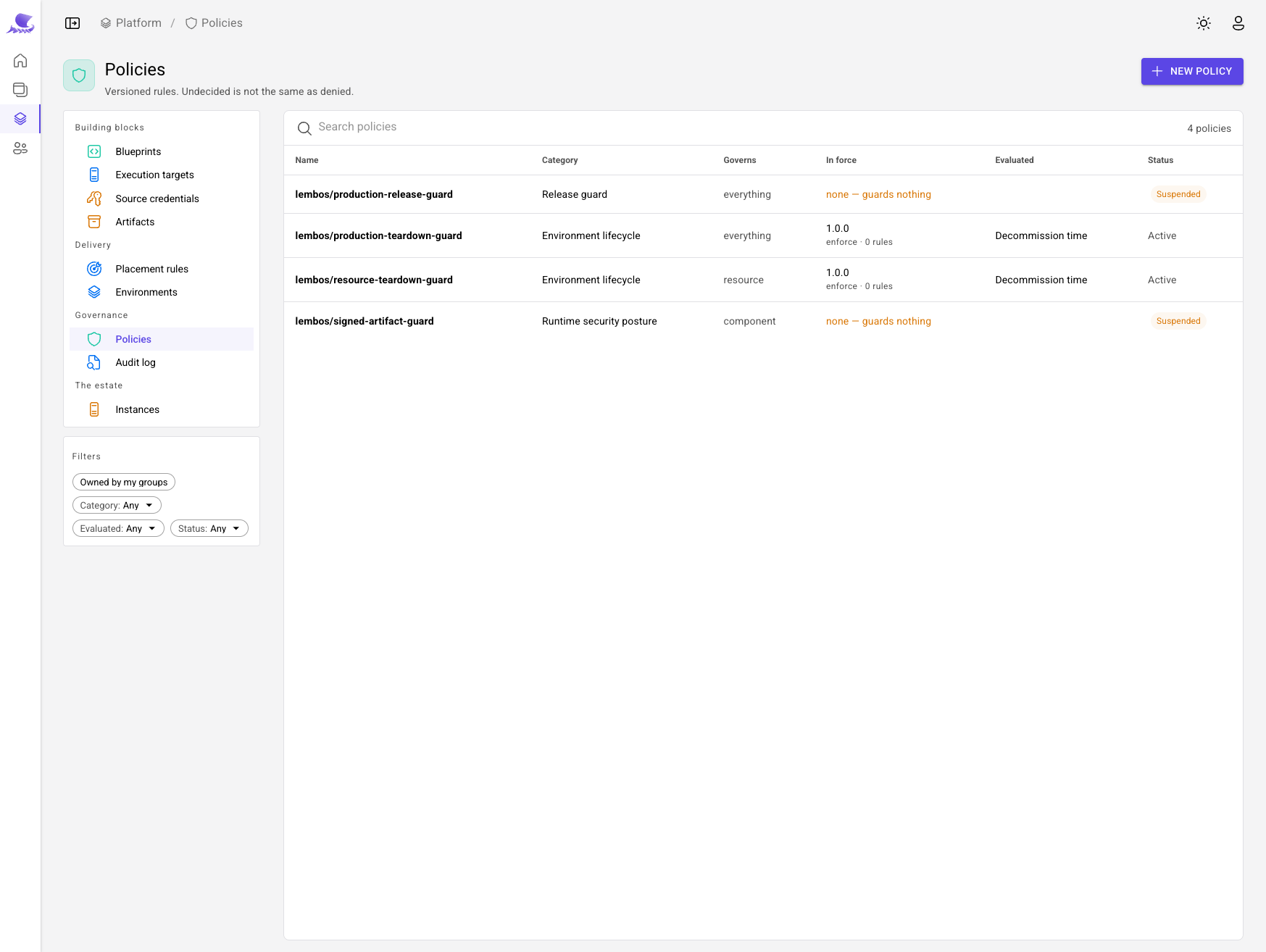Open the people groups rail icon
Viewport: 1266px width, 952px height.
pos(20,148)
